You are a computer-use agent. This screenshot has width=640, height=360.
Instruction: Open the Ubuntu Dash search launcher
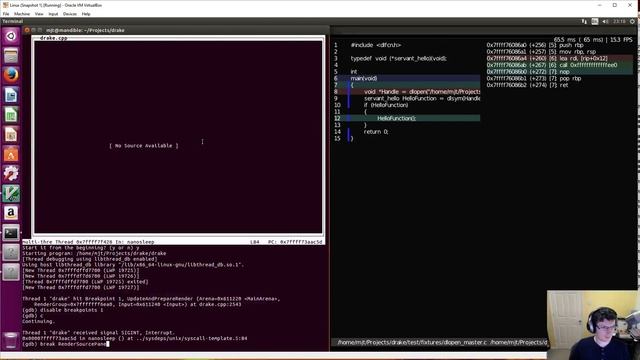point(11,36)
